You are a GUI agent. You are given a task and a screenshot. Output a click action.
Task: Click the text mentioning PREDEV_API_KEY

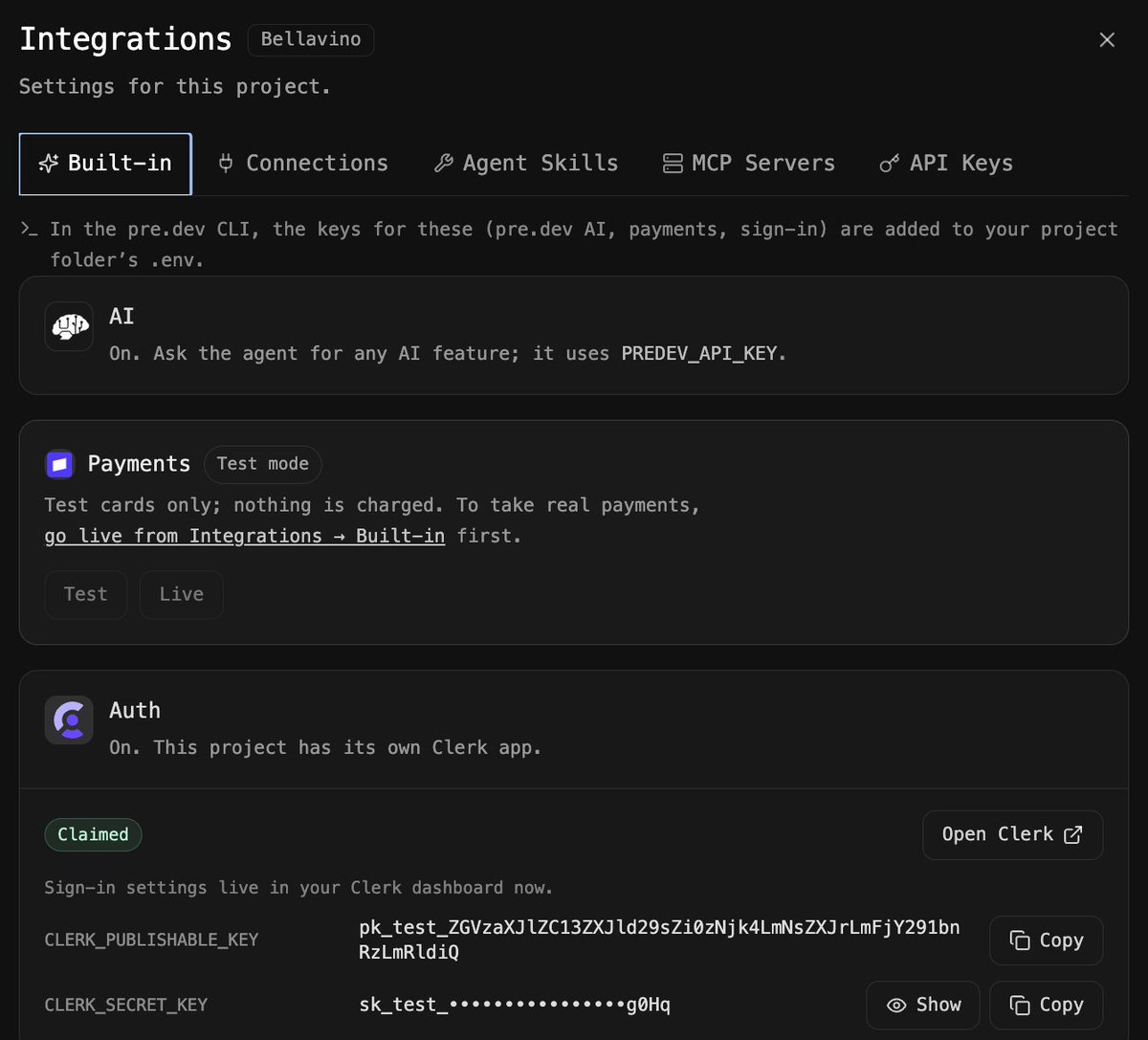448,353
